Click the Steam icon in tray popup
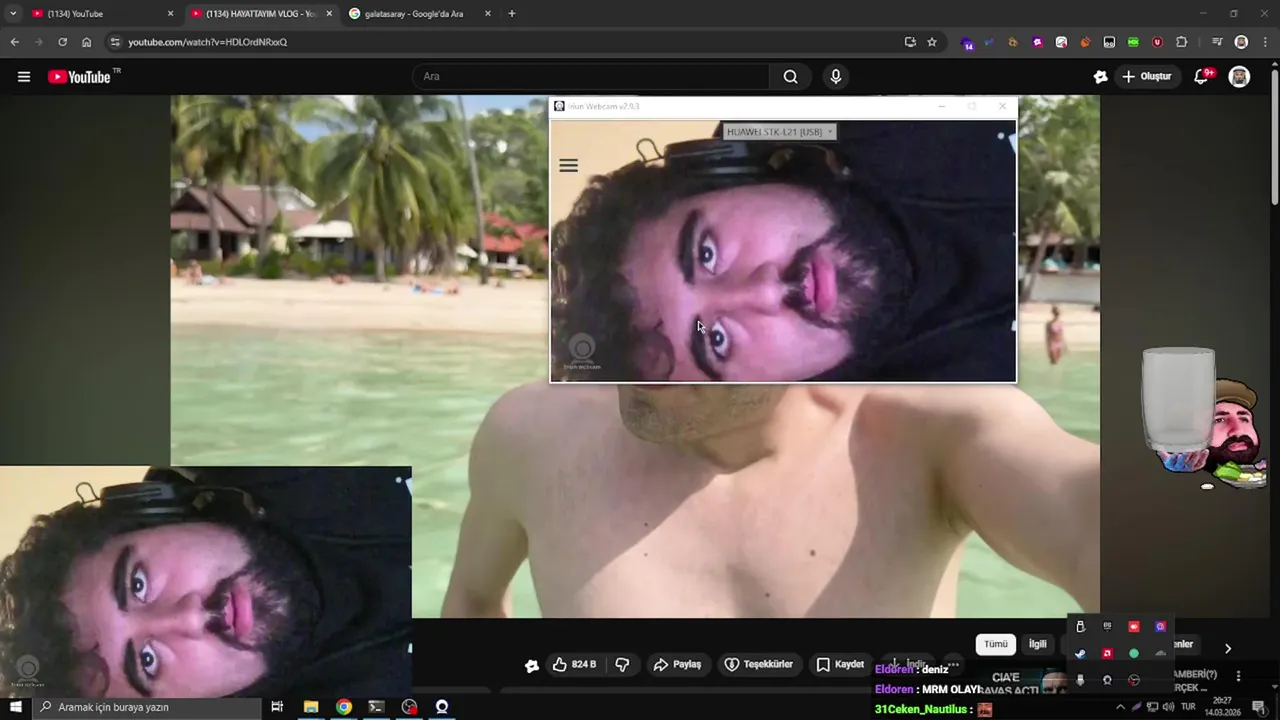 [x=1080, y=653]
